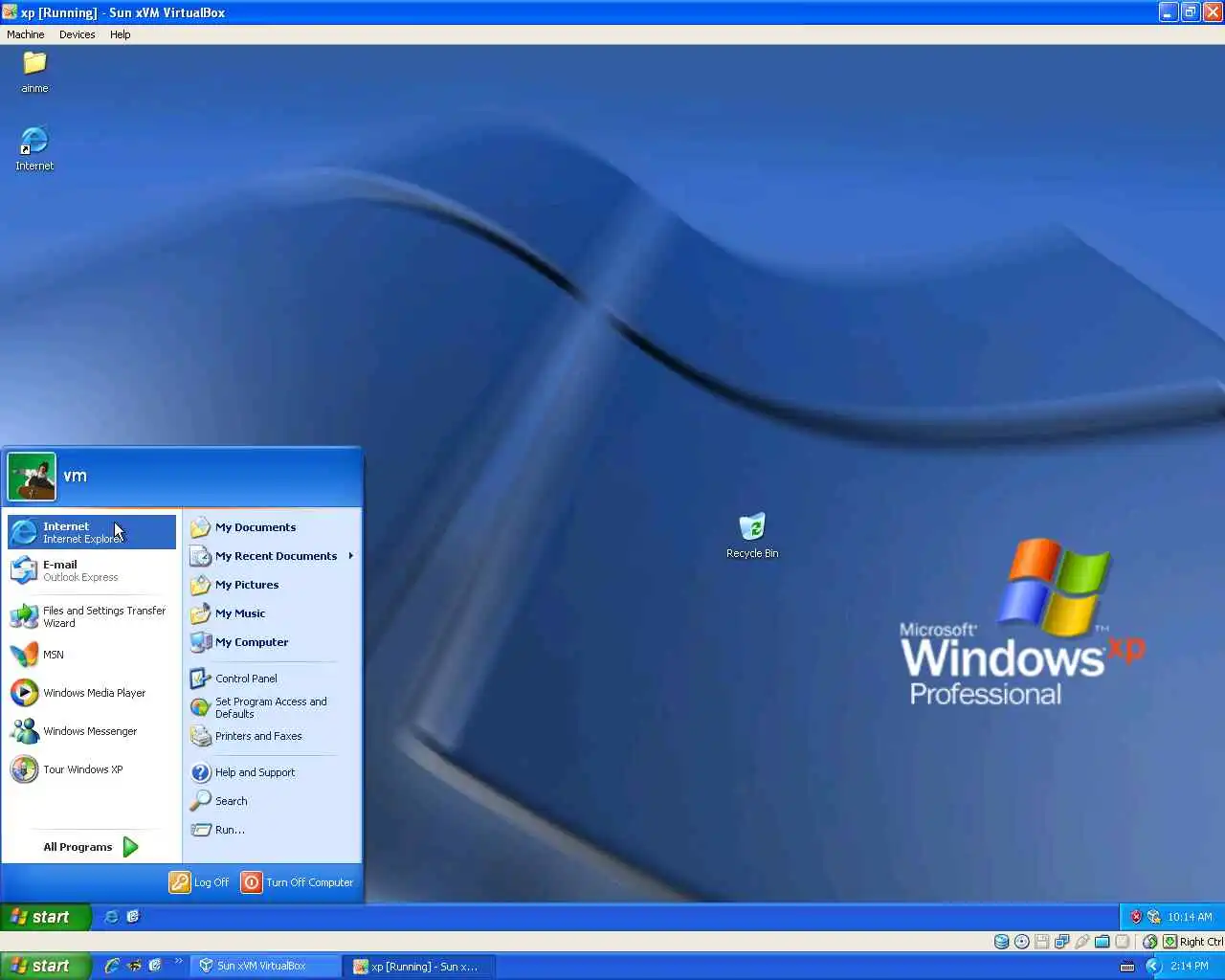This screenshot has height=980, width=1225.
Task: Open Search from the Start menu
Action: 272,801
